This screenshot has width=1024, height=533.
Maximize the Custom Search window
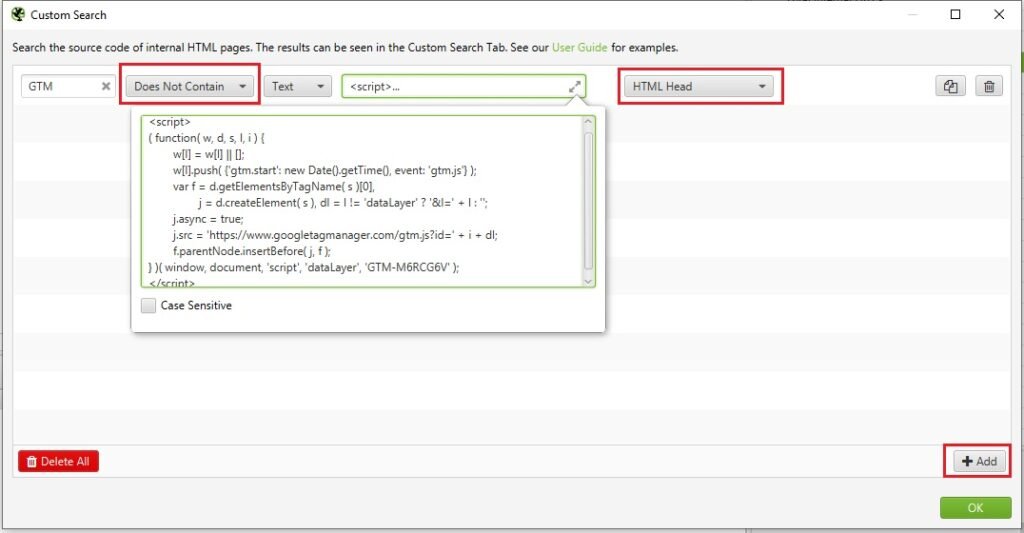click(x=955, y=15)
